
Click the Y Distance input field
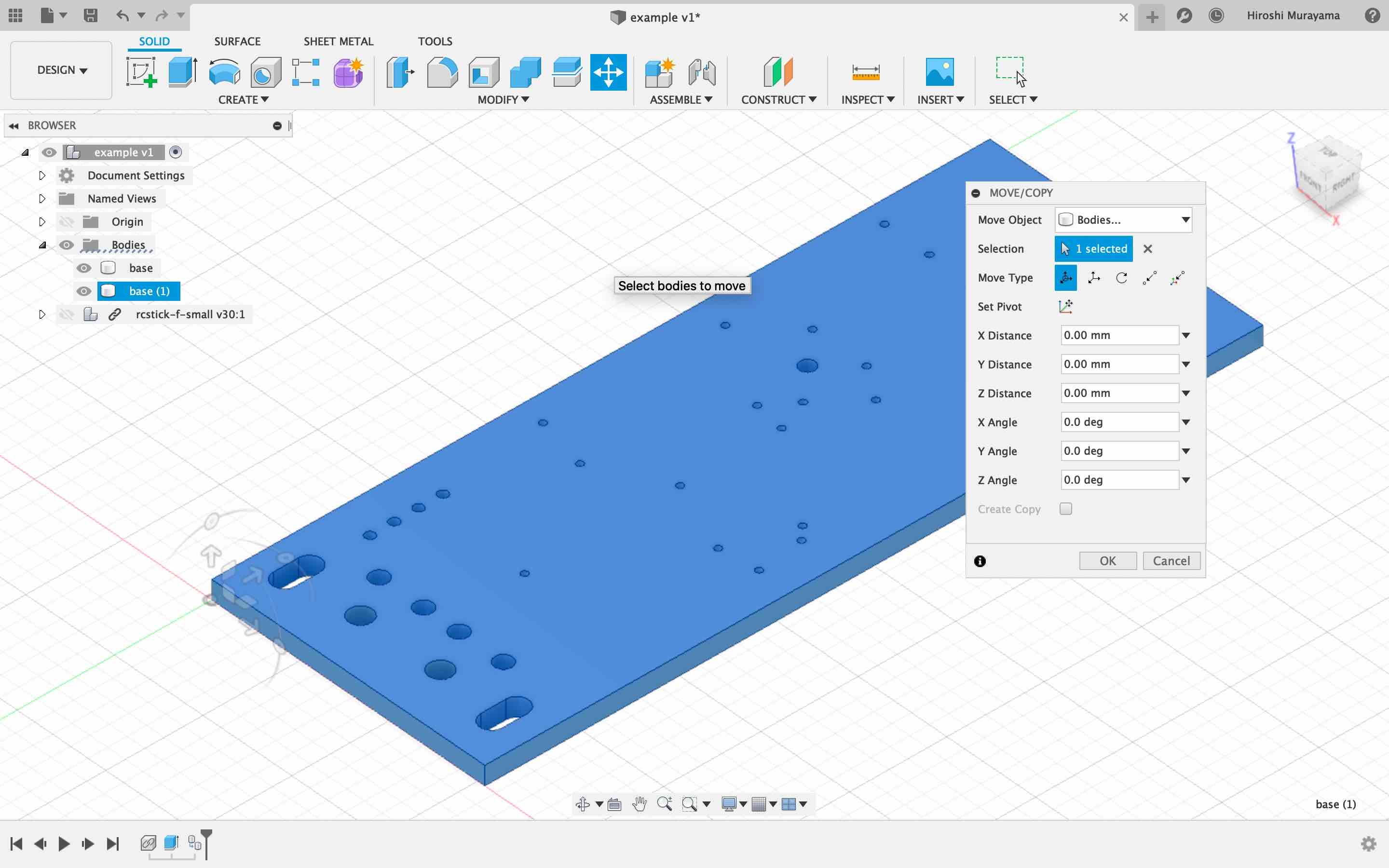click(x=1119, y=364)
